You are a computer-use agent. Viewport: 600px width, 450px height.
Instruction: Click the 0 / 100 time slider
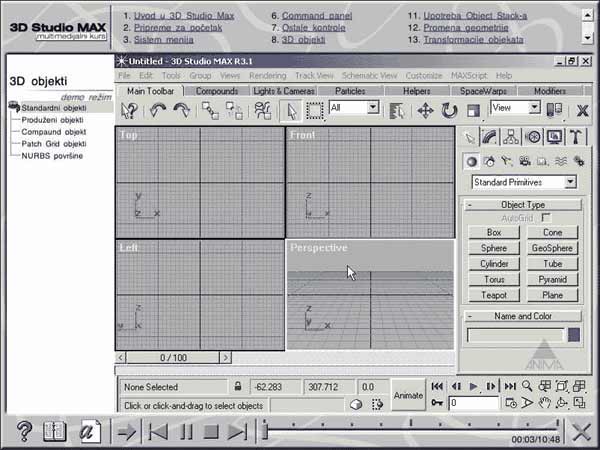(x=173, y=358)
